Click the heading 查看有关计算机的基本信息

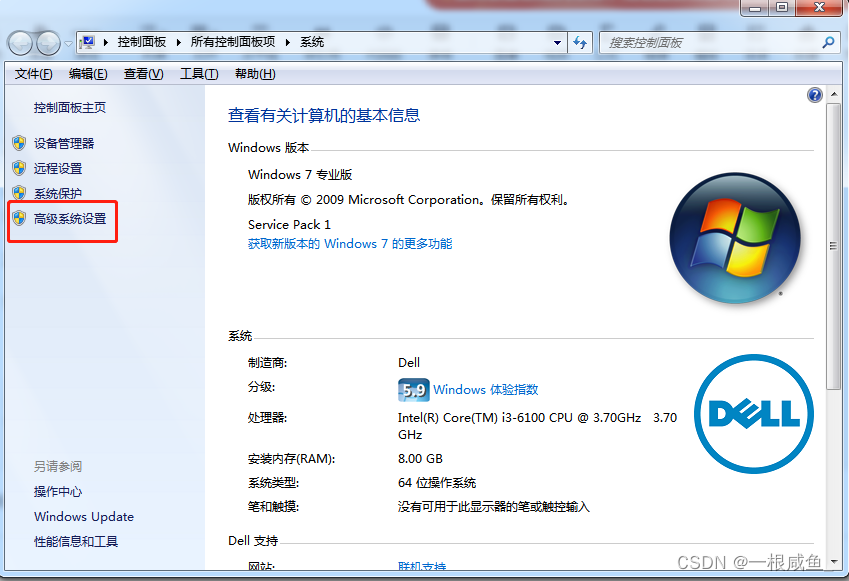click(x=324, y=115)
